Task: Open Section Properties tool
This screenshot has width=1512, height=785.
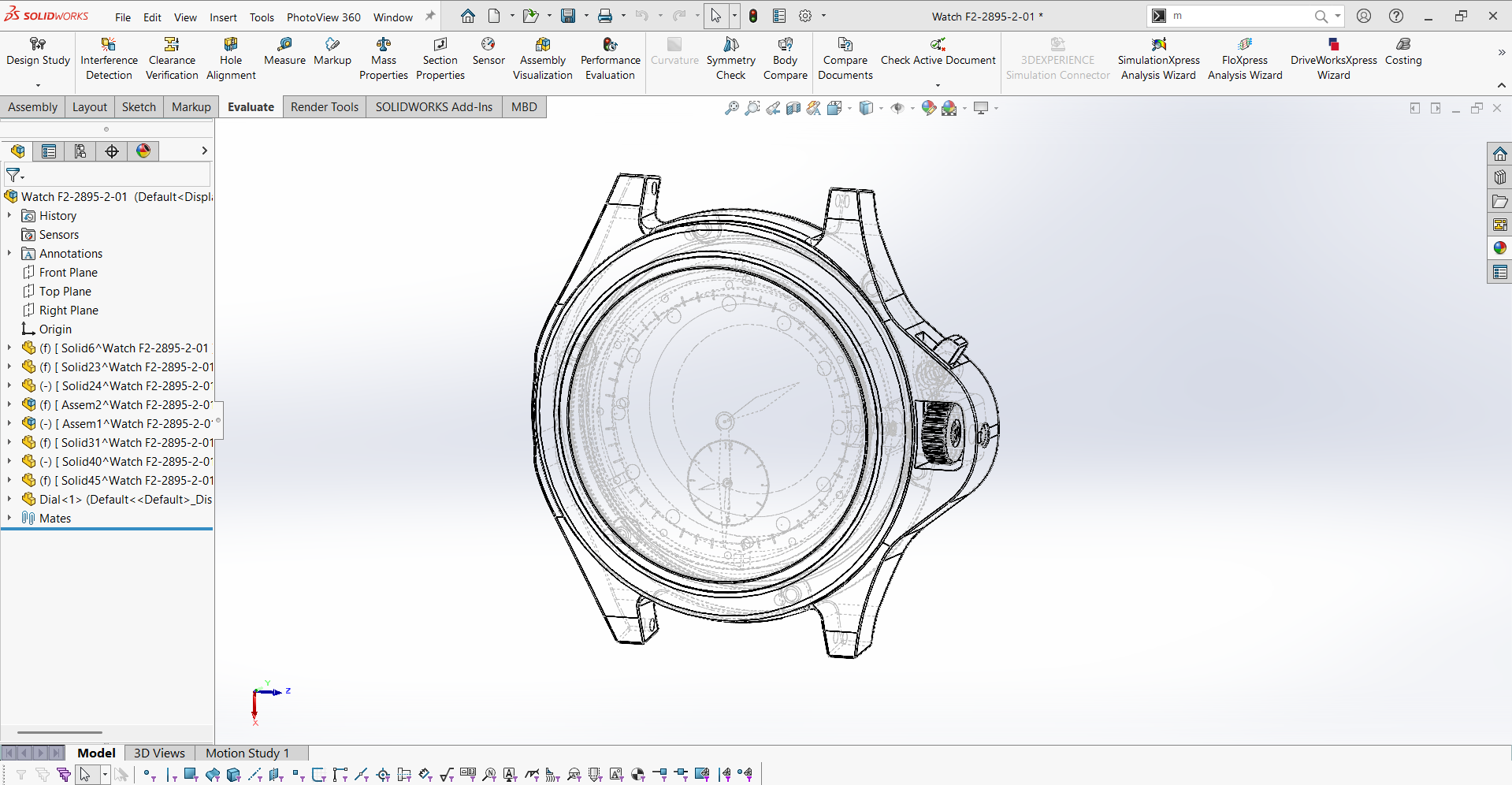Action: [440, 59]
